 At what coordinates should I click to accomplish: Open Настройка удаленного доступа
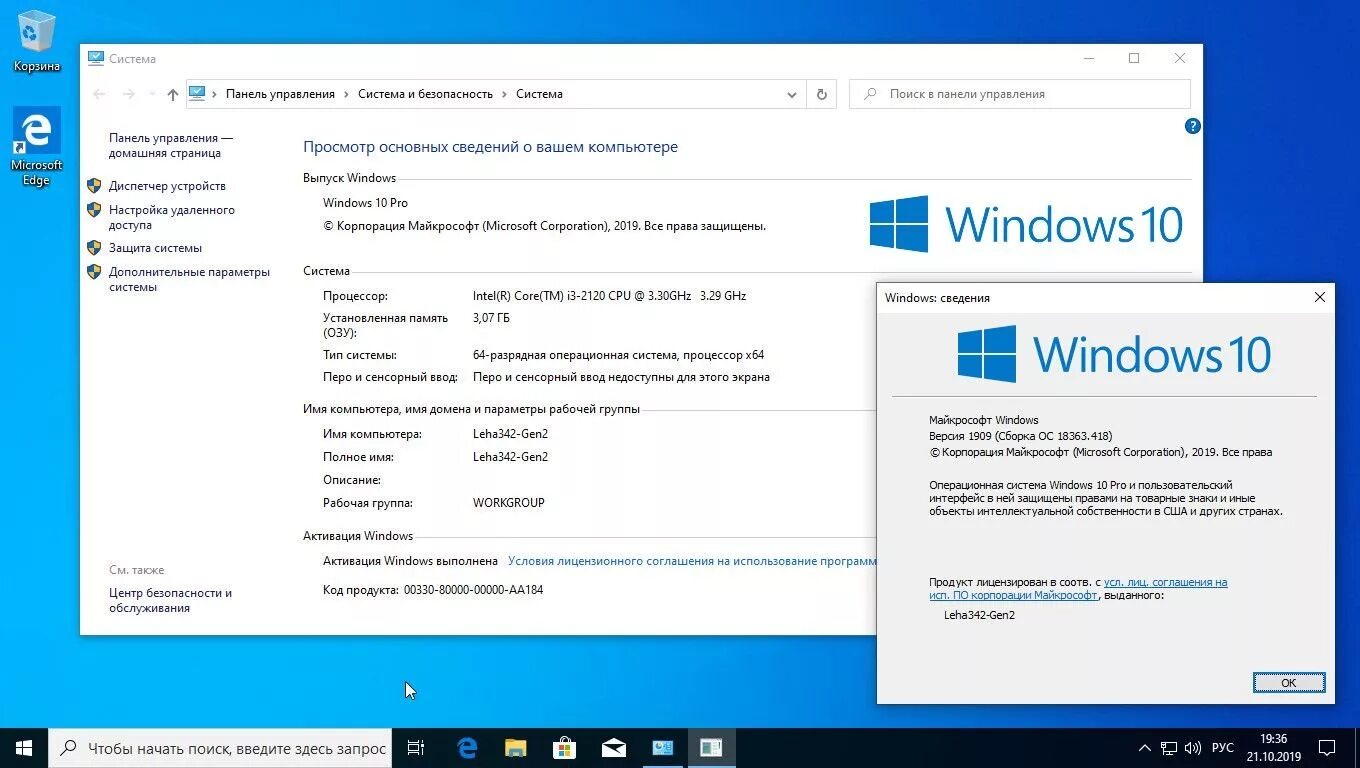click(x=172, y=217)
